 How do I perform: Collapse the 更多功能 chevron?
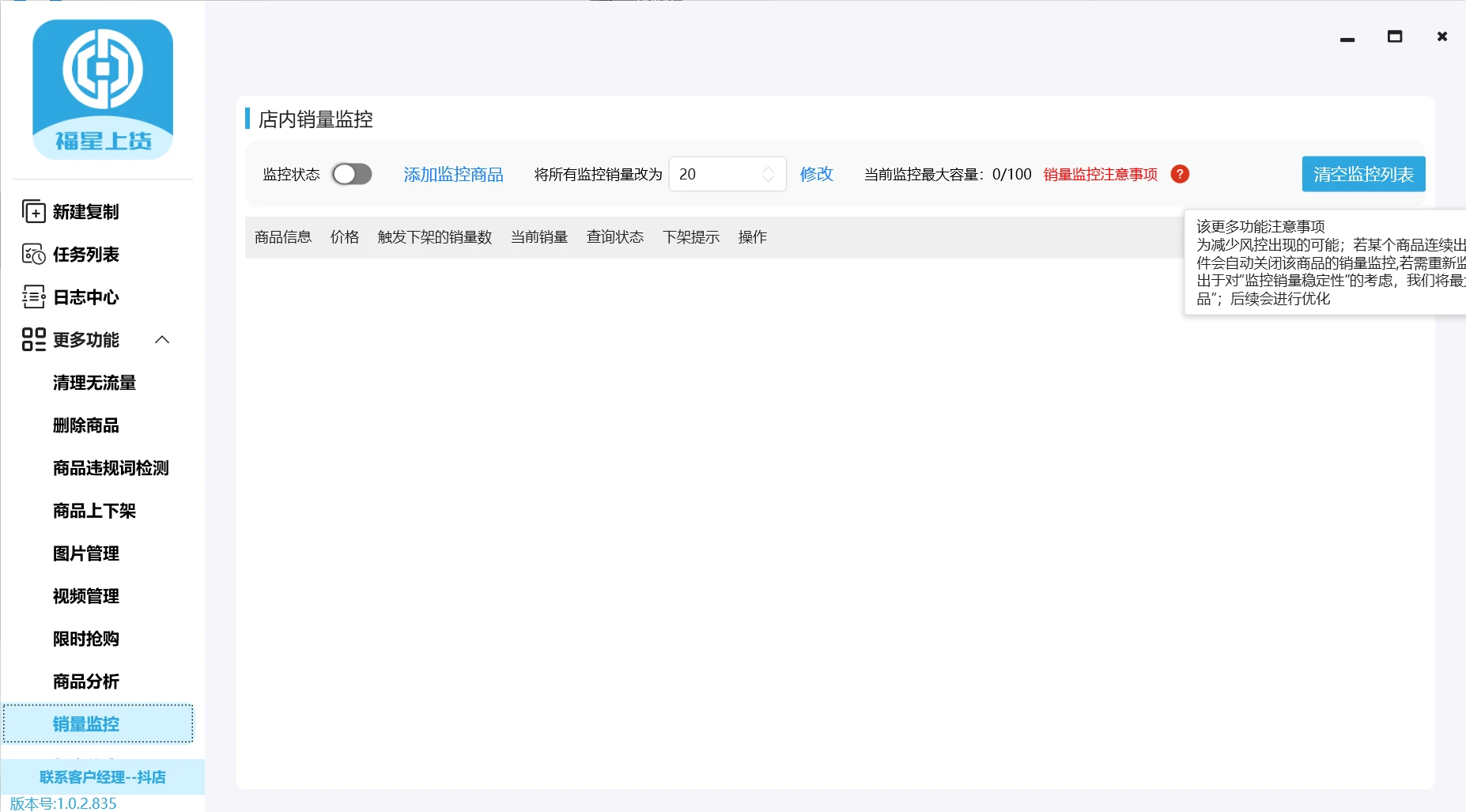162,340
